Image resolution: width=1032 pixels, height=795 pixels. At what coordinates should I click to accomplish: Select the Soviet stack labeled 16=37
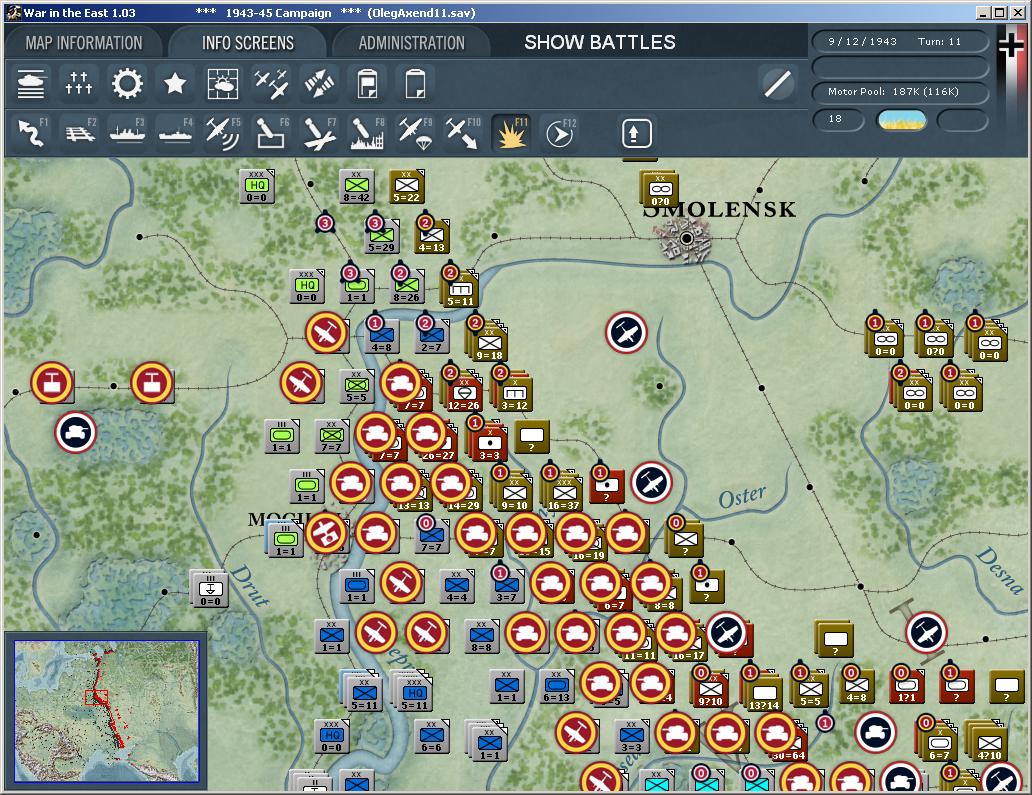[x=563, y=490]
